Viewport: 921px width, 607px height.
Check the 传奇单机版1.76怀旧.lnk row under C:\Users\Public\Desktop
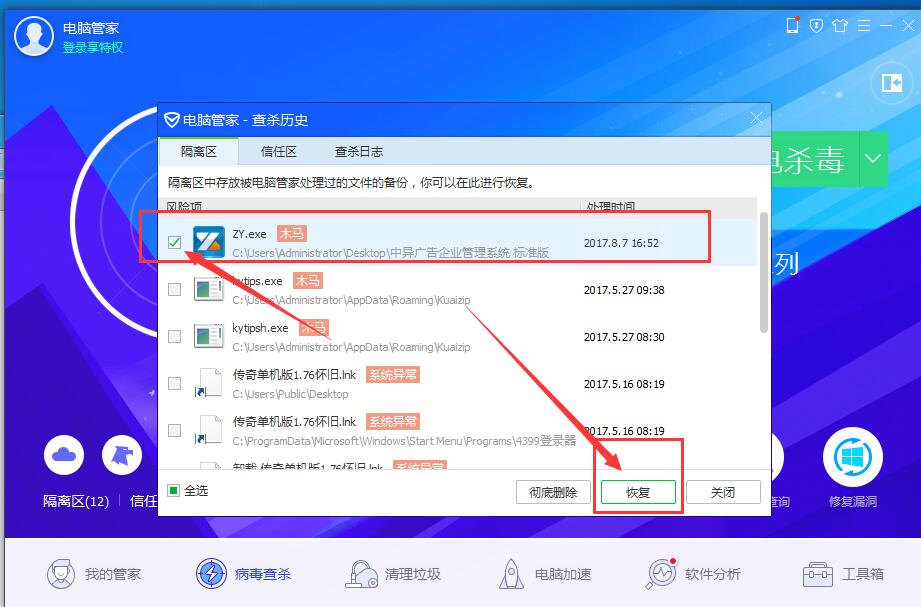174,383
